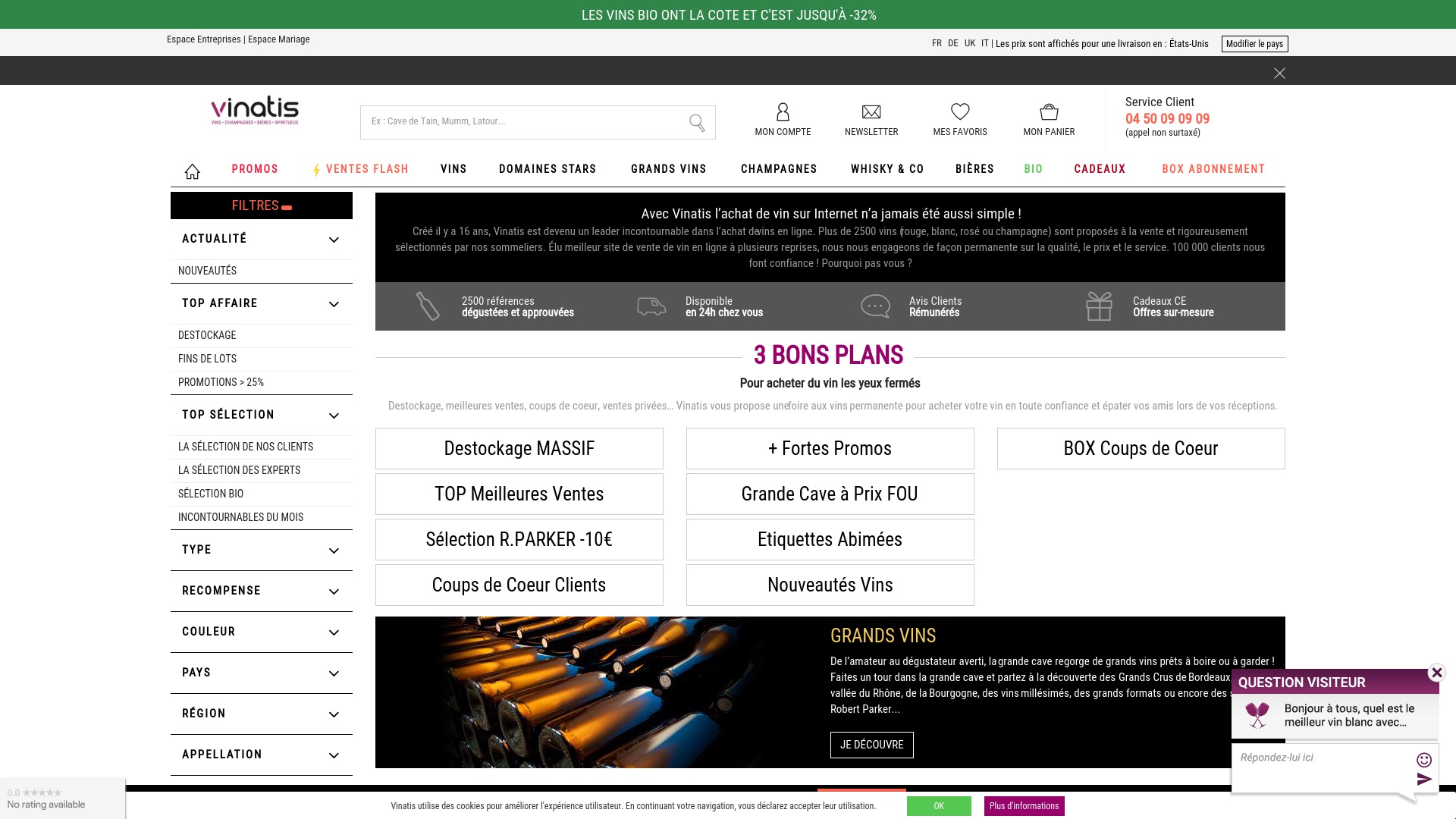
Task: Click the wine glasses chat avatar icon
Action: pos(1257,715)
